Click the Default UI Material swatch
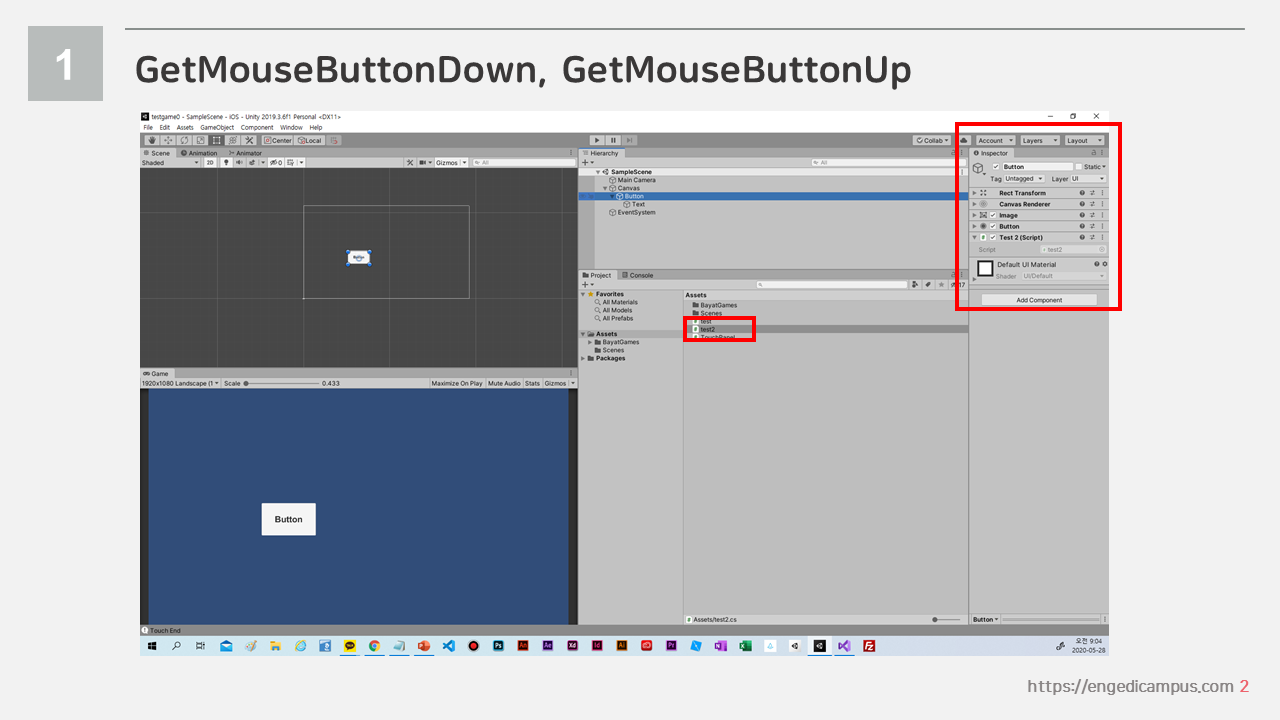This screenshot has width=1280, height=720. pyautogui.click(x=985, y=268)
